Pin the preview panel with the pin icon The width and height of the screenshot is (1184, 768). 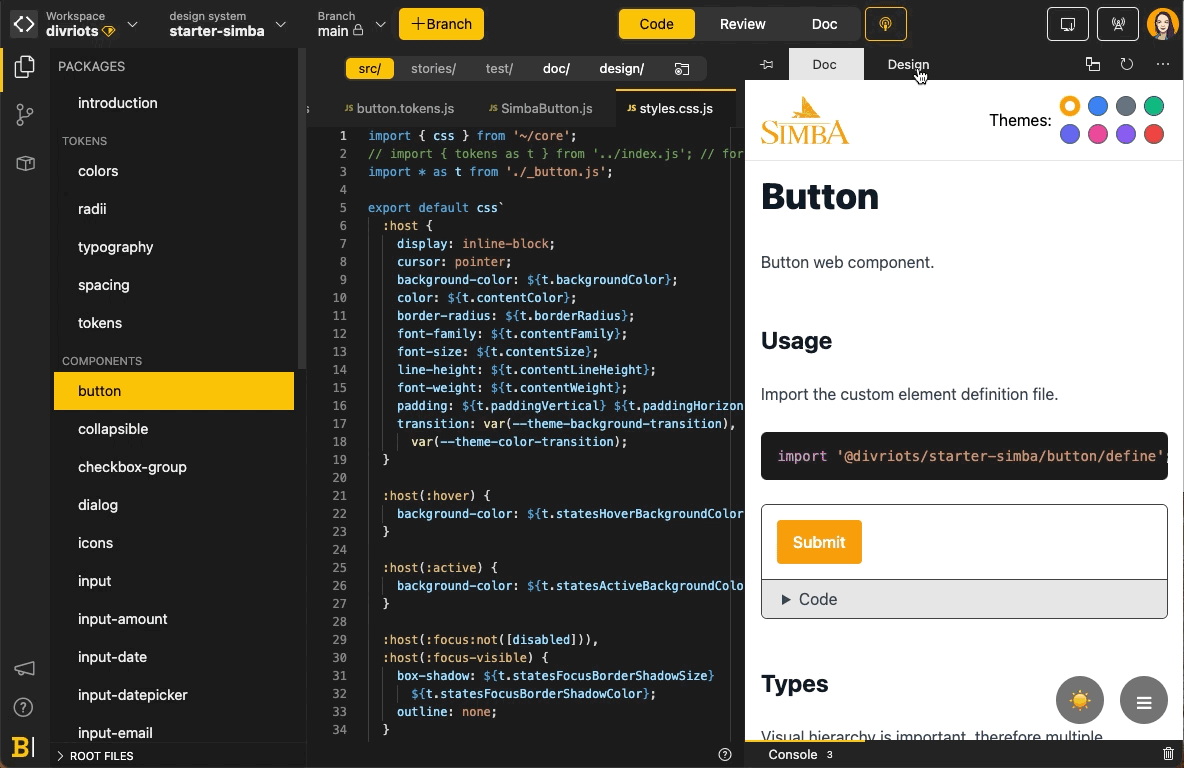point(767,65)
